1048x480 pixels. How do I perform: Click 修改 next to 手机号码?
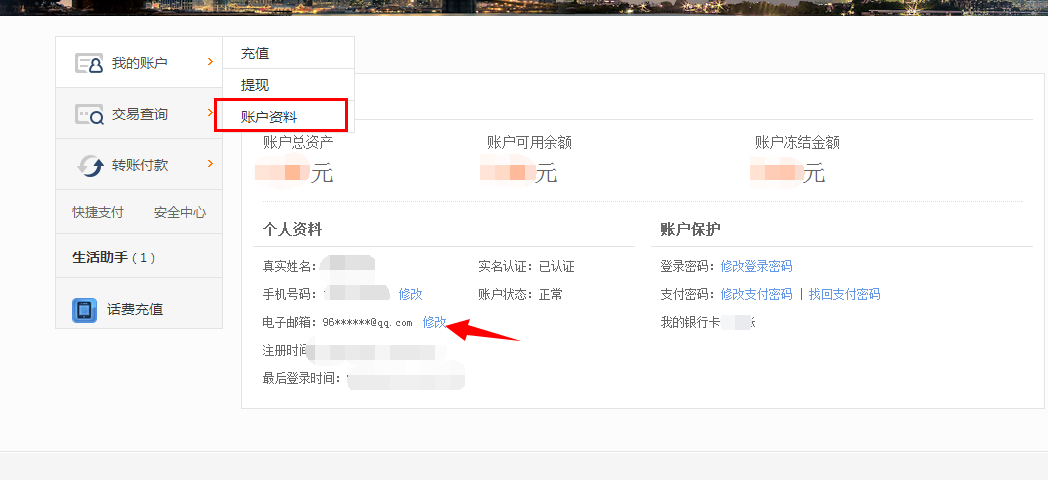(x=410, y=294)
